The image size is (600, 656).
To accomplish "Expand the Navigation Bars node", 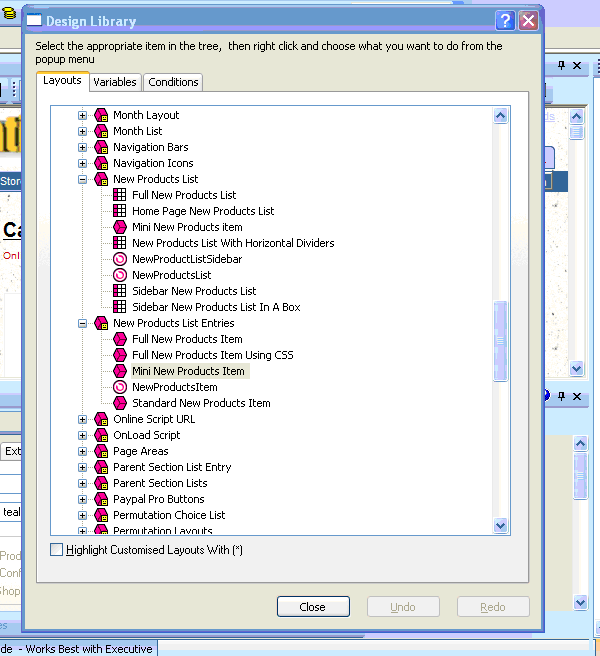I will click(x=83, y=147).
